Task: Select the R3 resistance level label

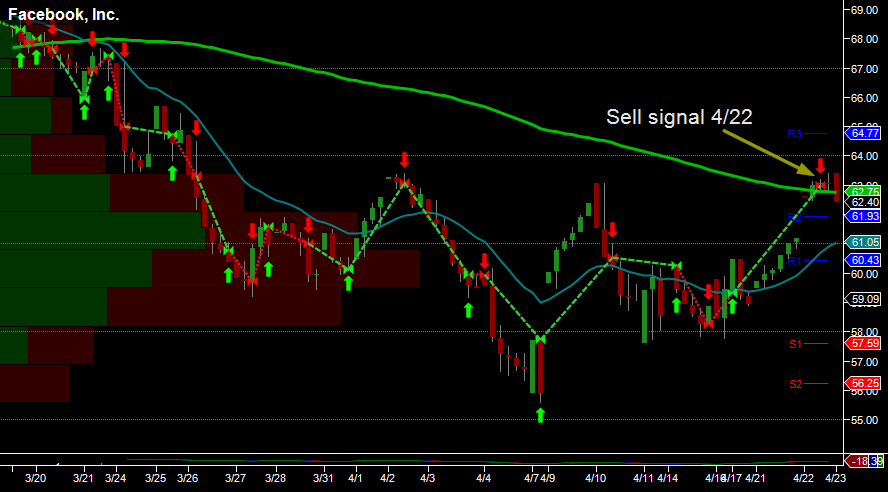Action: point(795,134)
